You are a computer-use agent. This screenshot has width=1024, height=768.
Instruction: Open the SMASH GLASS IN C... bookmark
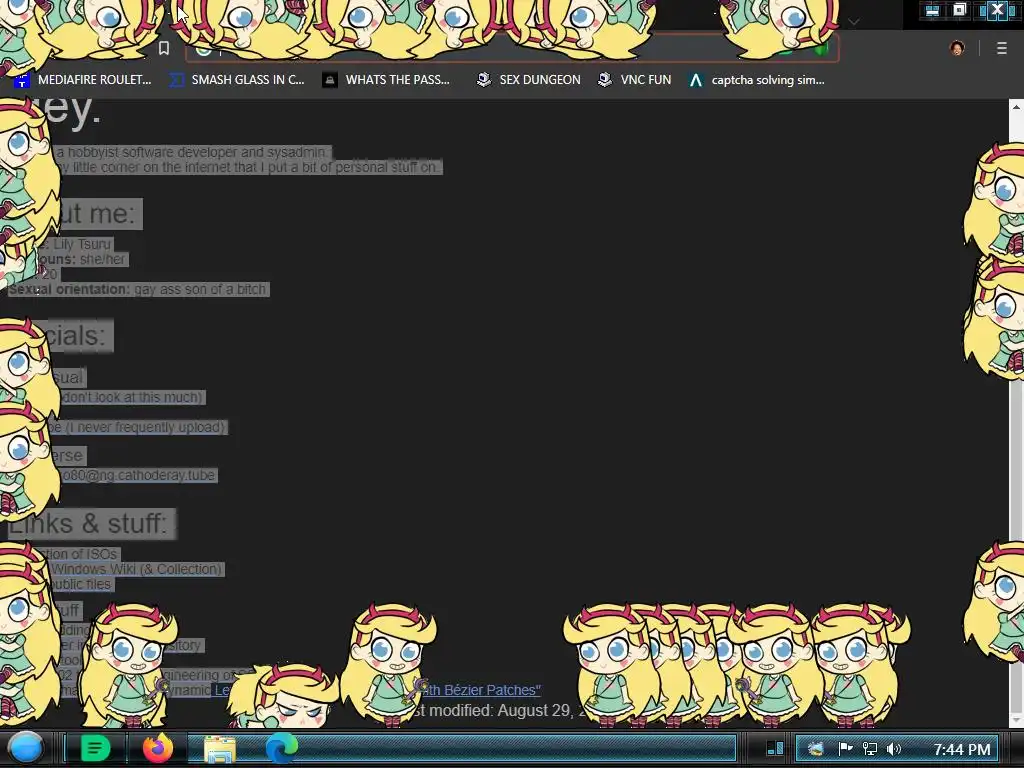236,80
